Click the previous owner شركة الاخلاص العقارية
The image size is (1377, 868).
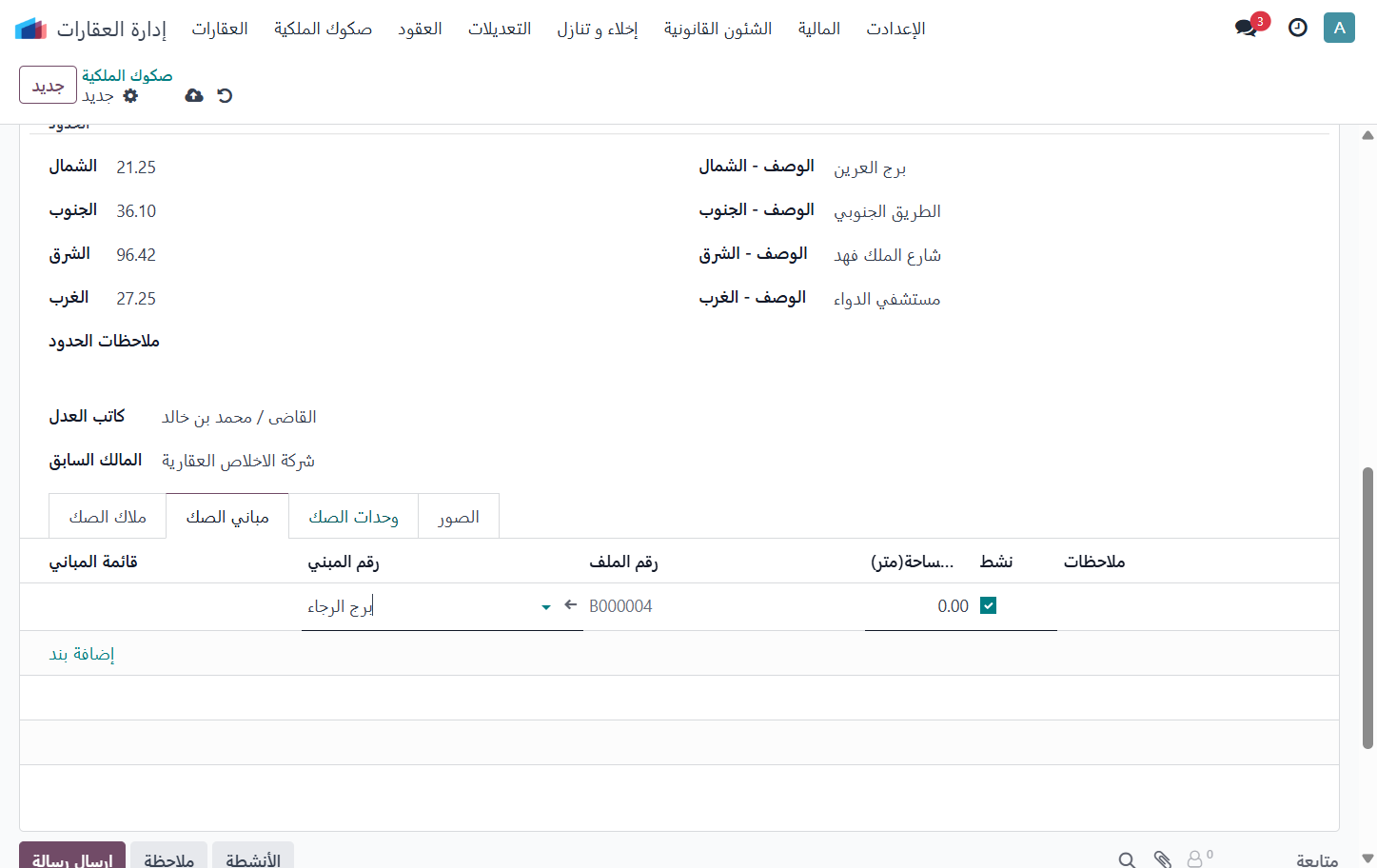coord(238,461)
